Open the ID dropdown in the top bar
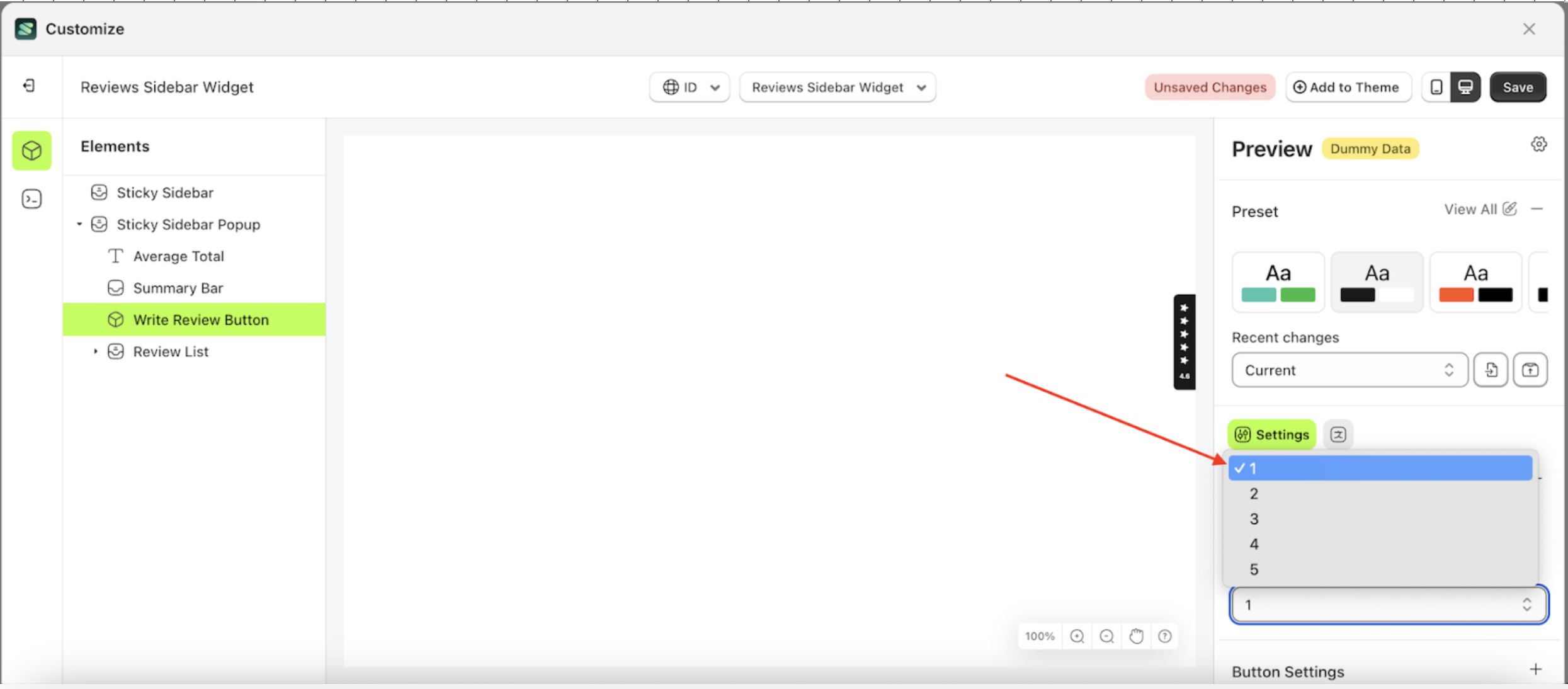Screen dimensions: 1568x689 (x=689, y=87)
